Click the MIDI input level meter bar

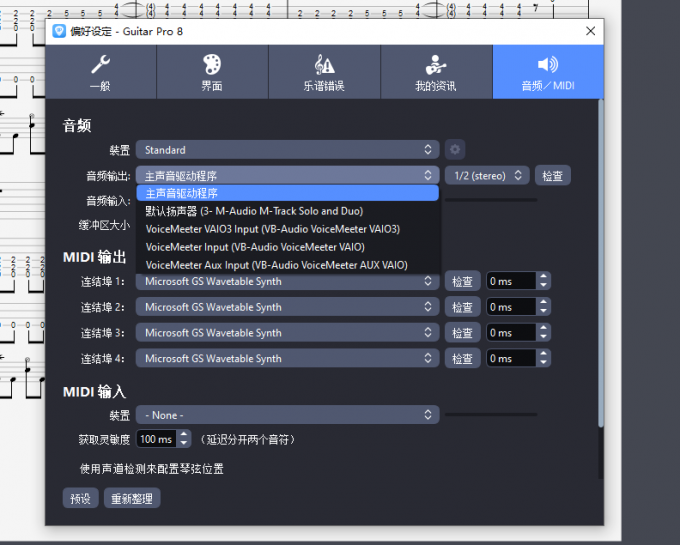[491, 414]
